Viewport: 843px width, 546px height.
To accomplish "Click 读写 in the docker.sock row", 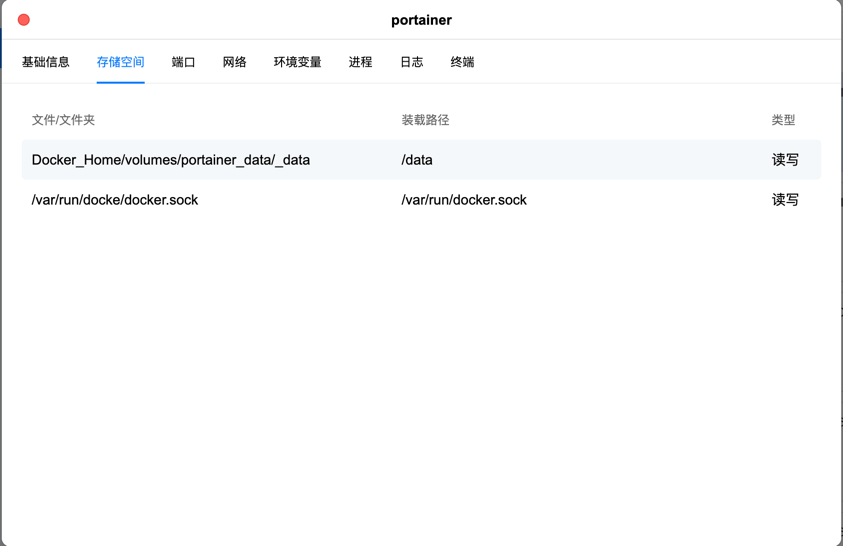I will (x=785, y=200).
